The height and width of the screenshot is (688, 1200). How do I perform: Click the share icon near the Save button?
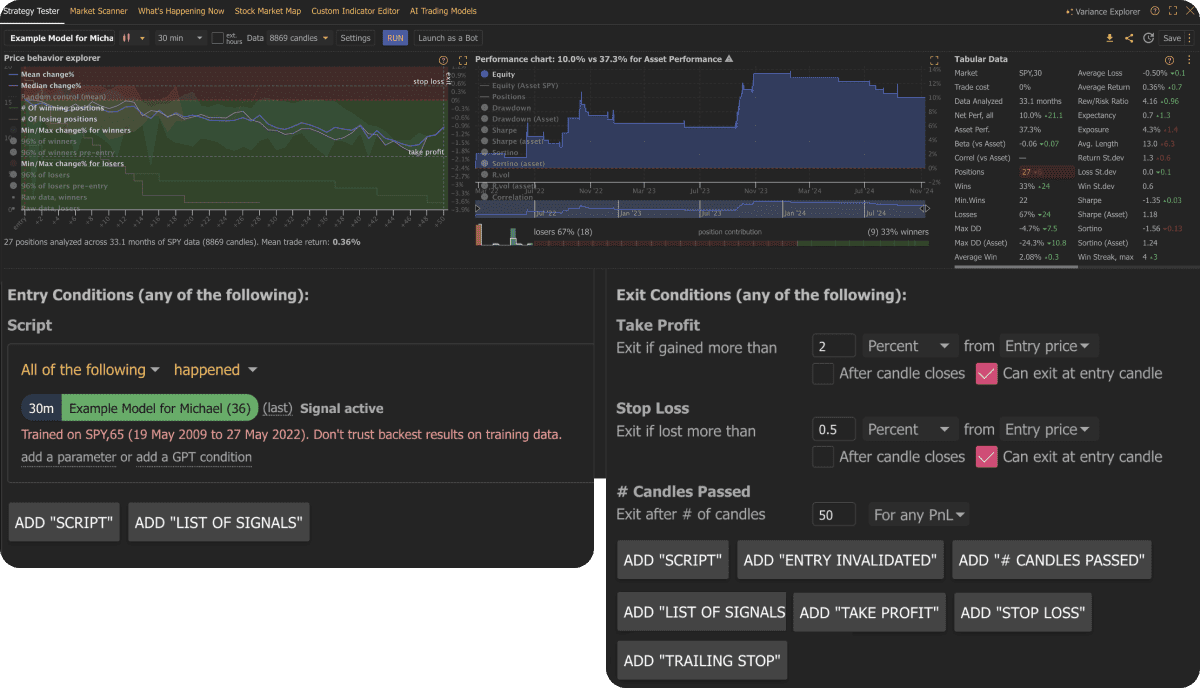[x=1129, y=37]
